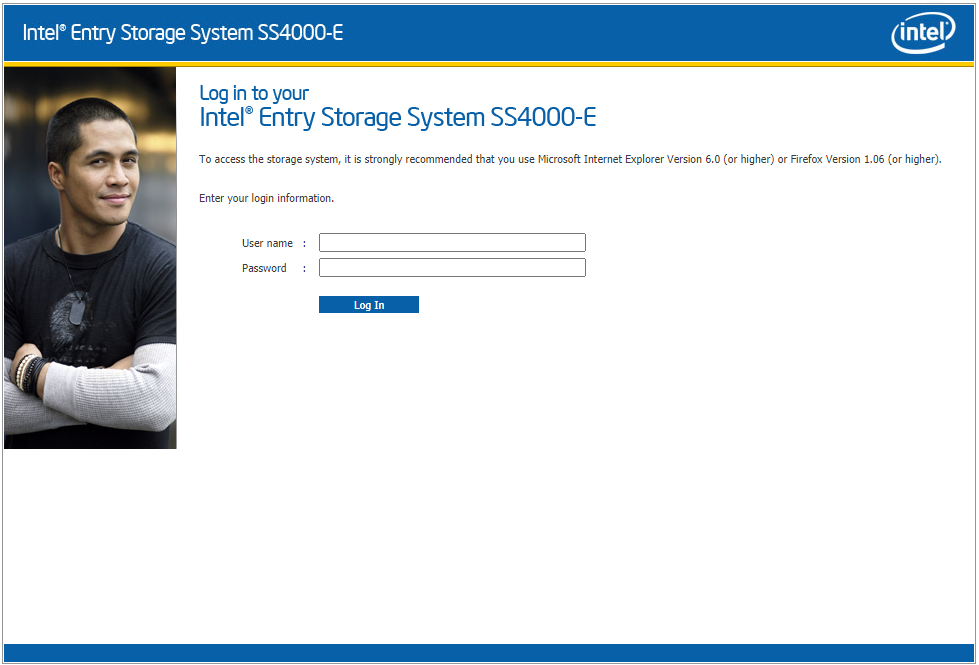Click the User name input field
979x665 pixels.
[452, 242]
